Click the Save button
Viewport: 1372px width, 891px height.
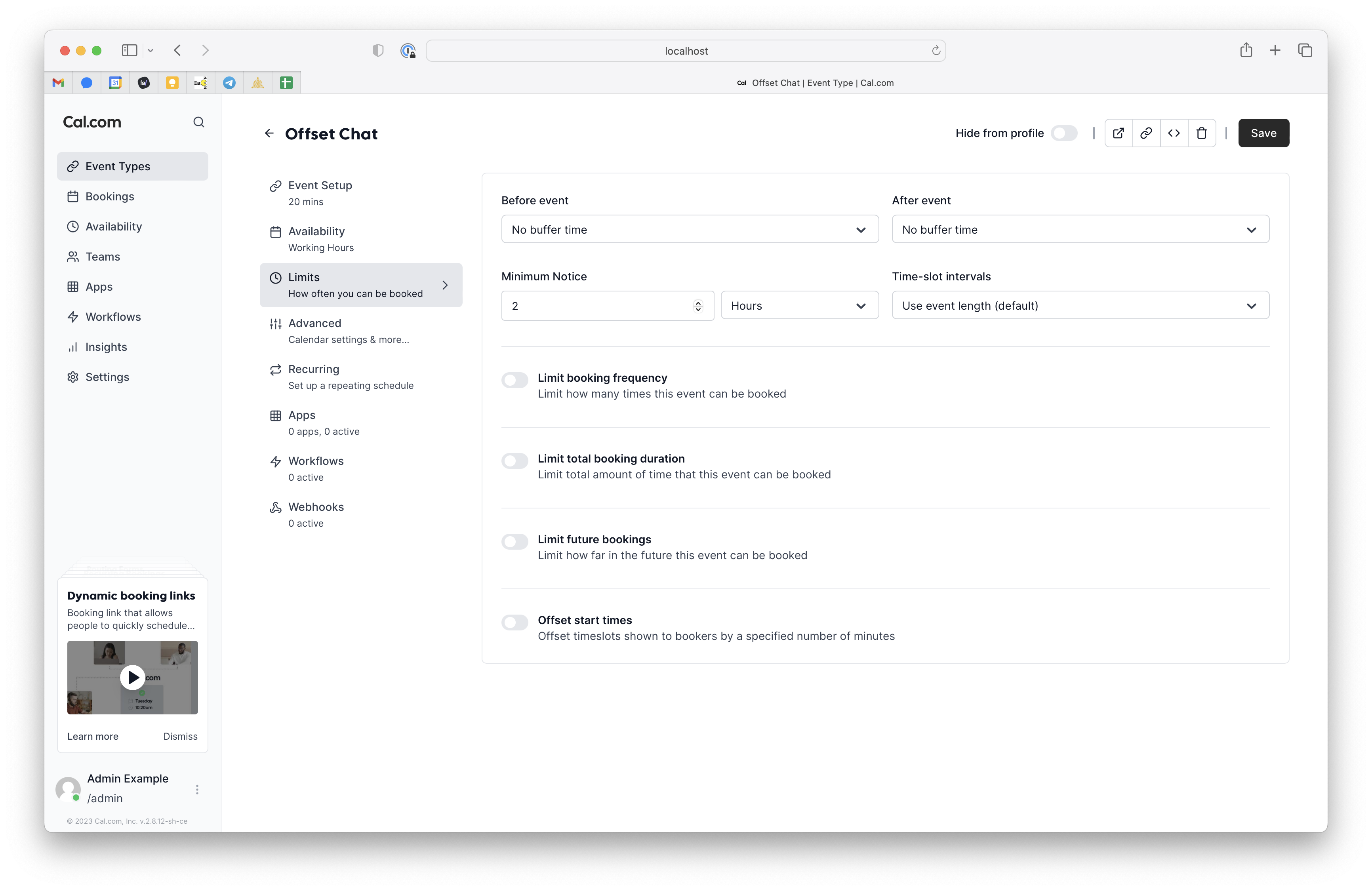point(1263,133)
